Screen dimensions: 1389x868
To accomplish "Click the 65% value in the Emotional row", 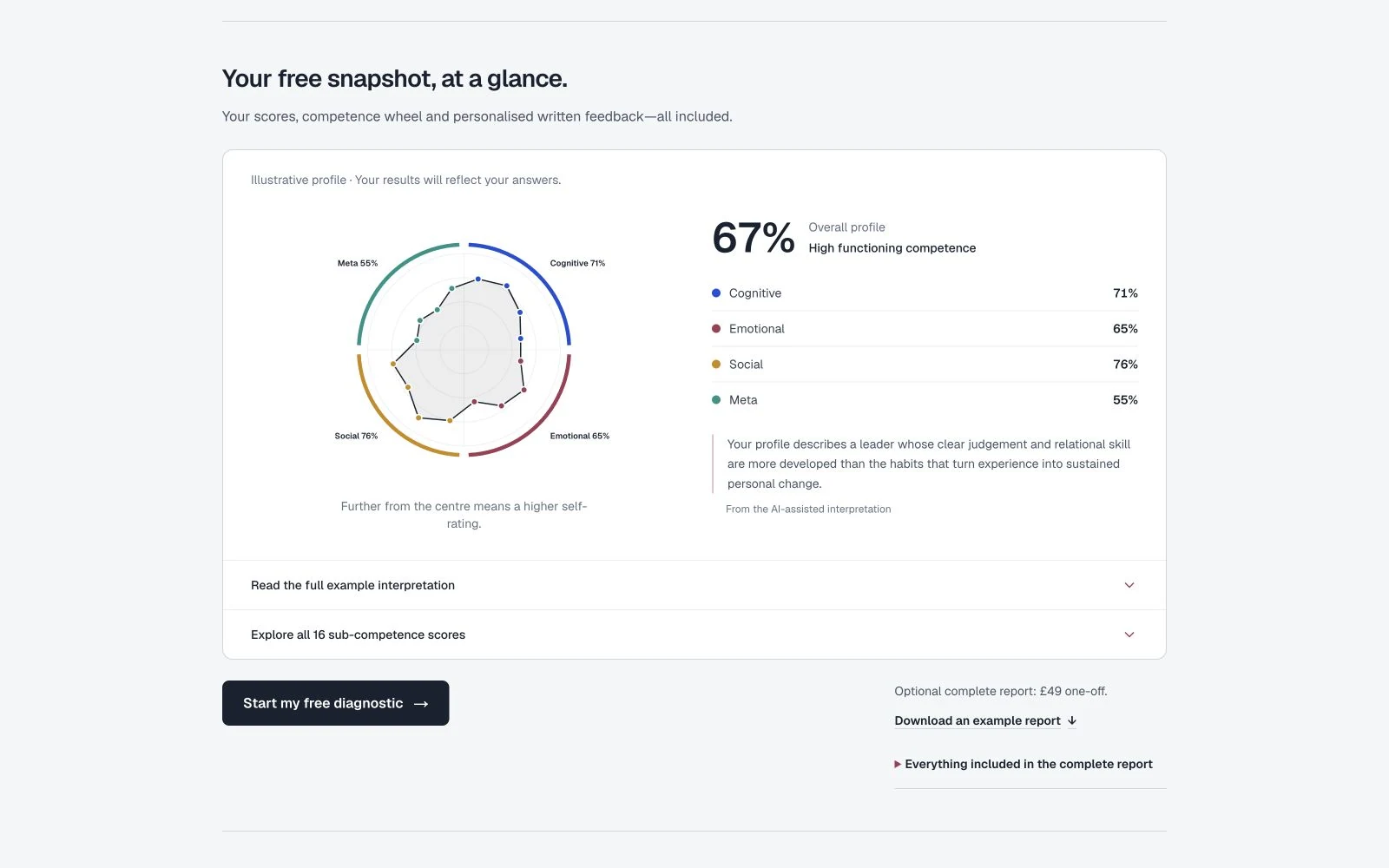I will pos(1125,329).
